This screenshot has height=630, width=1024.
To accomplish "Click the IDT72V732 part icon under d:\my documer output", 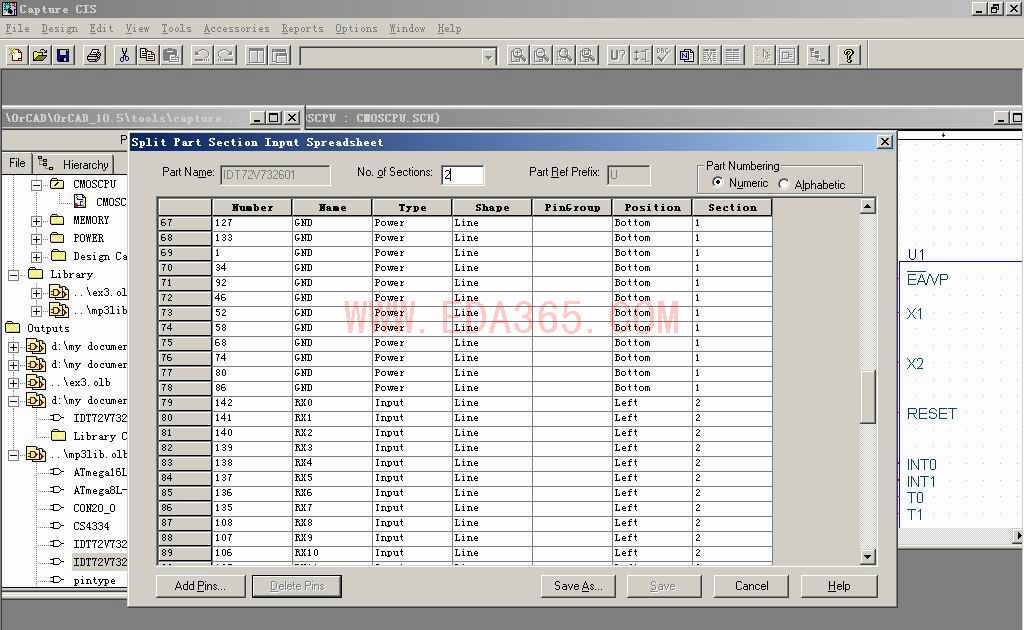I will (57, 418).
